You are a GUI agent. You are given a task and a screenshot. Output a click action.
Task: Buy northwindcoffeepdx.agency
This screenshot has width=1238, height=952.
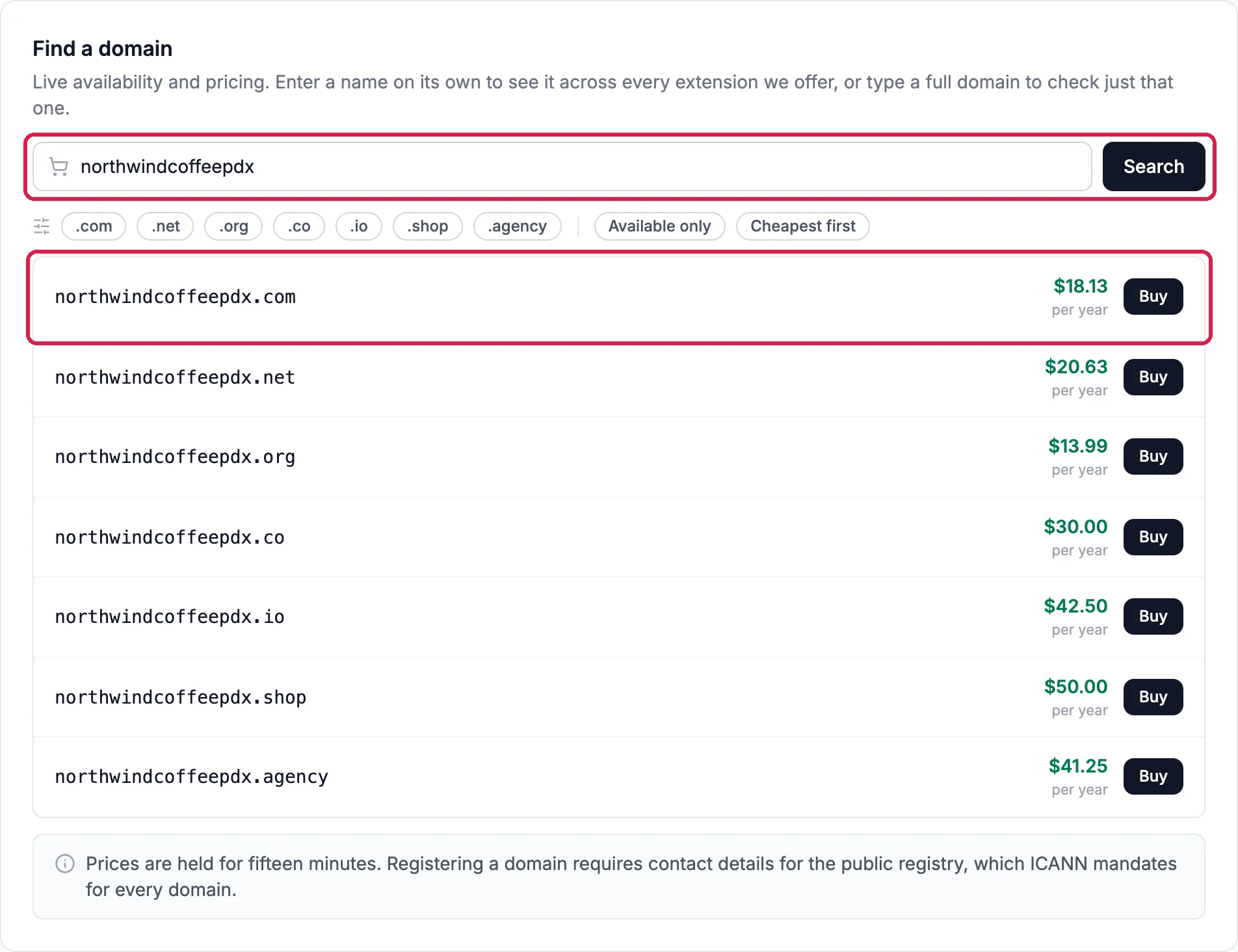point(1153,776)
